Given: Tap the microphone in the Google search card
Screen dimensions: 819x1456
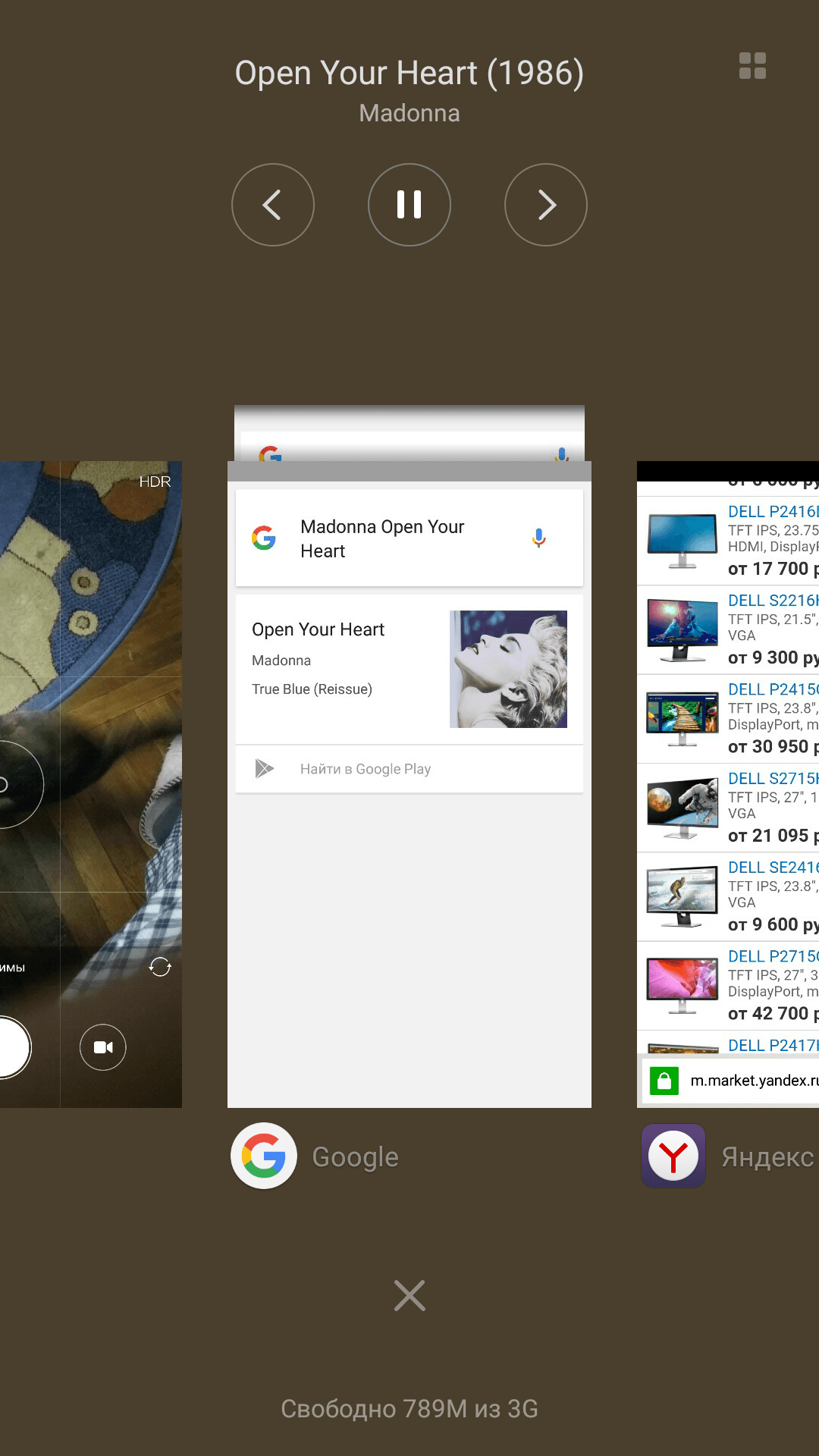Looking at the screenshot, I should (538, 538).
